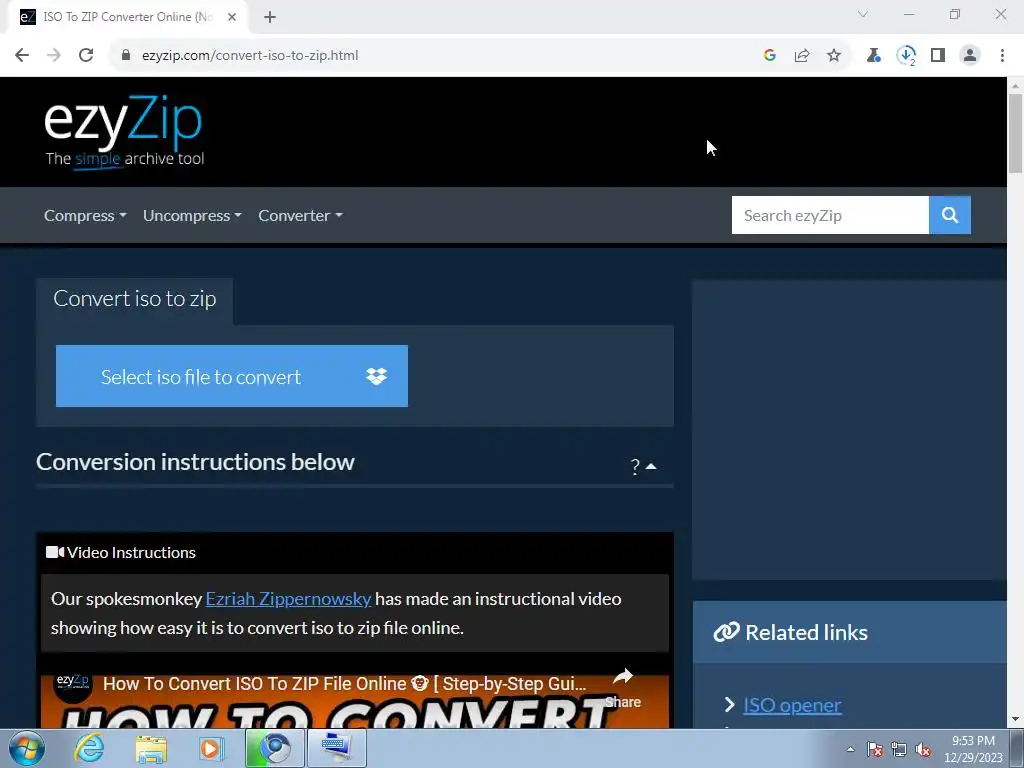Click the muted volume tray icon
The image size is (1024, 768).
923,749
